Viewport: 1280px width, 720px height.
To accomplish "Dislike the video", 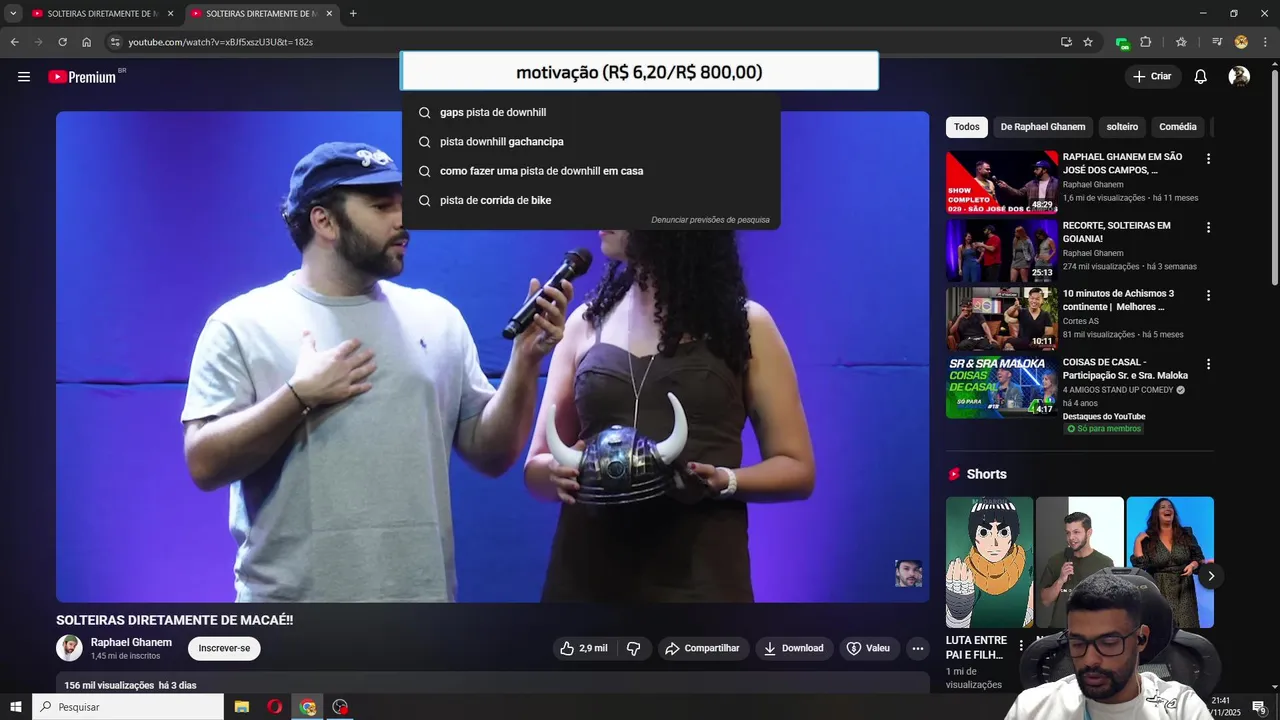I will click(634, 648).
